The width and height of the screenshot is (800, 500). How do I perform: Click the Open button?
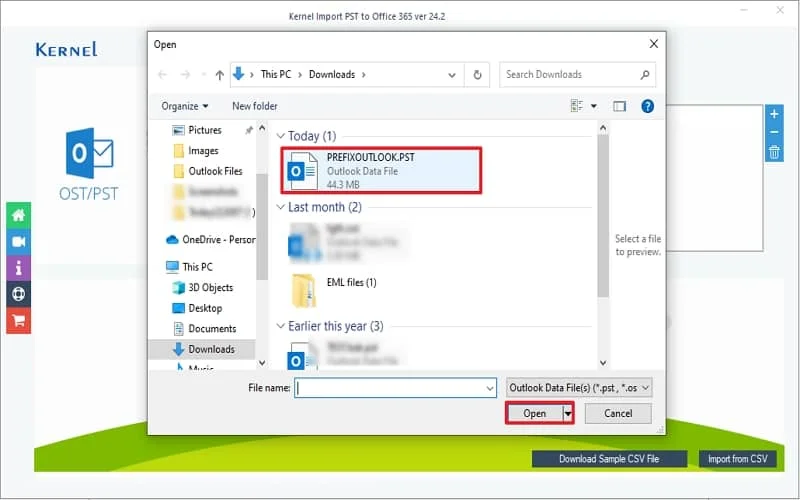[535, 414]
